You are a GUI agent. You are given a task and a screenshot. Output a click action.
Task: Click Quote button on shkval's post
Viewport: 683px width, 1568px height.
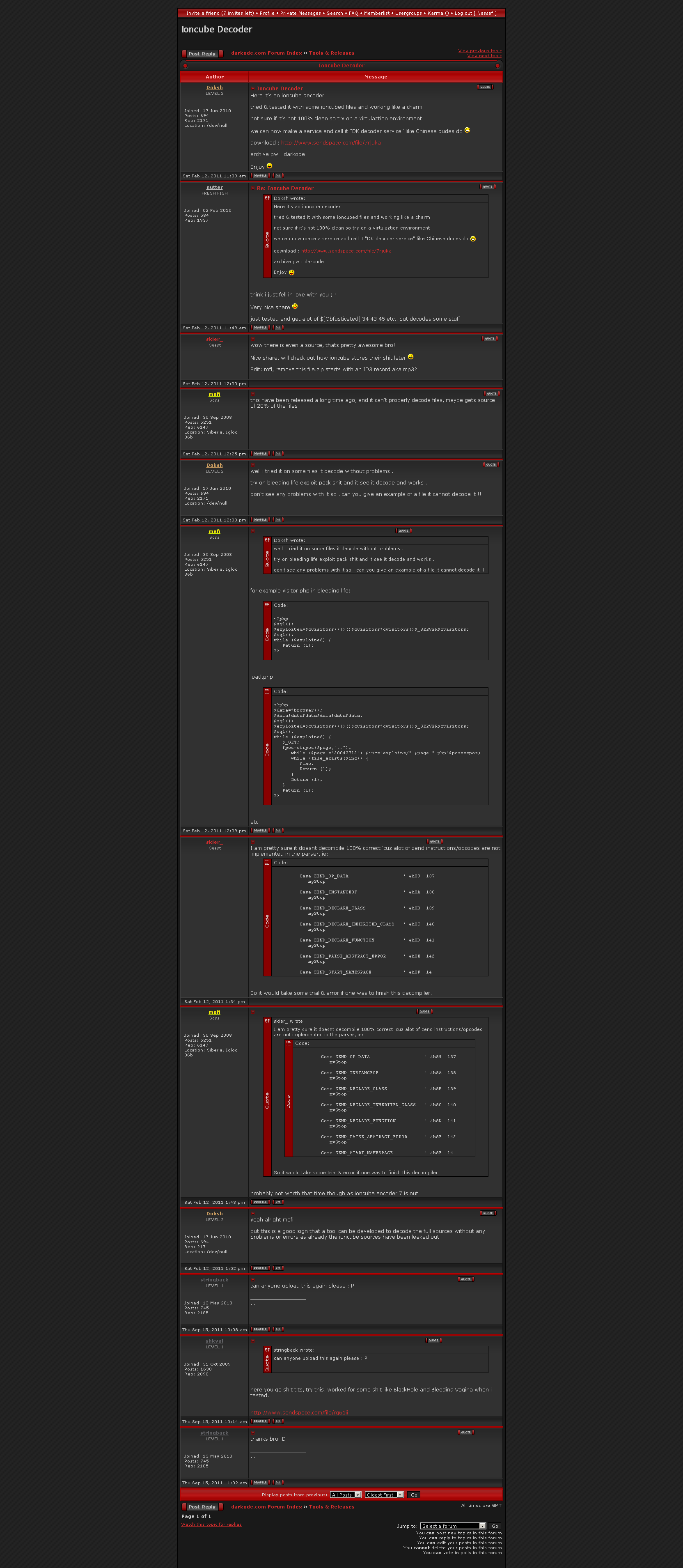pyautogui.click(x=433, y=1341)
